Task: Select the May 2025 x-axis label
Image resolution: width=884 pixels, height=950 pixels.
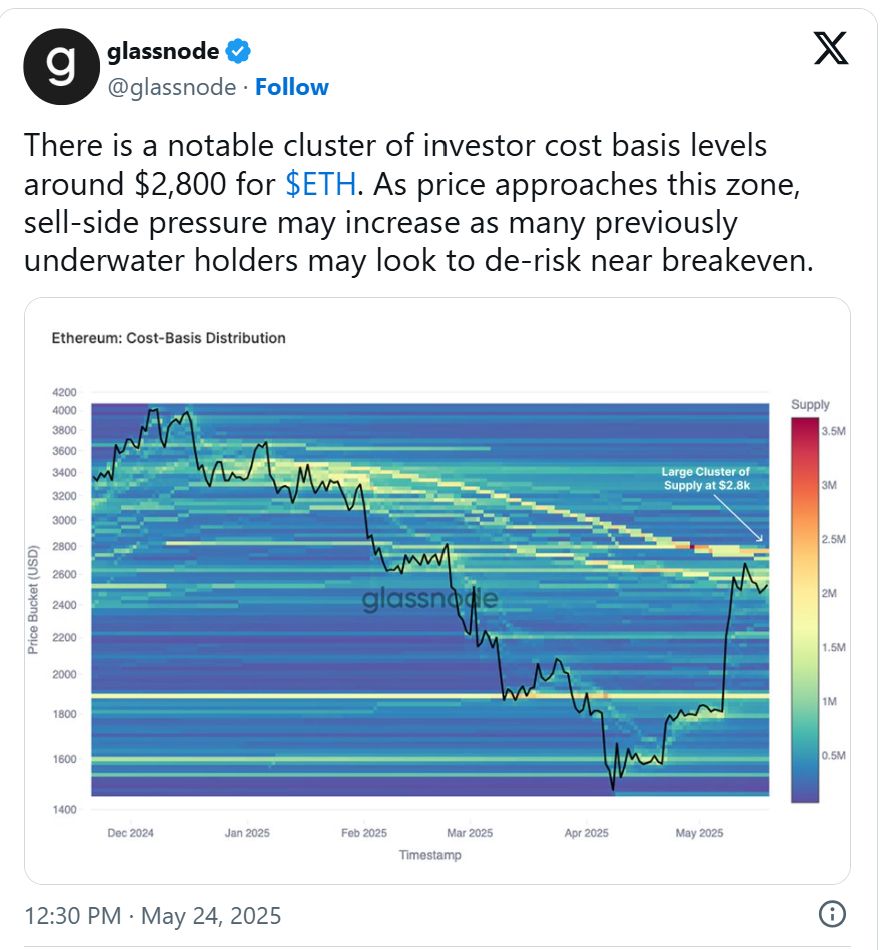Action: tap(699, 832)
